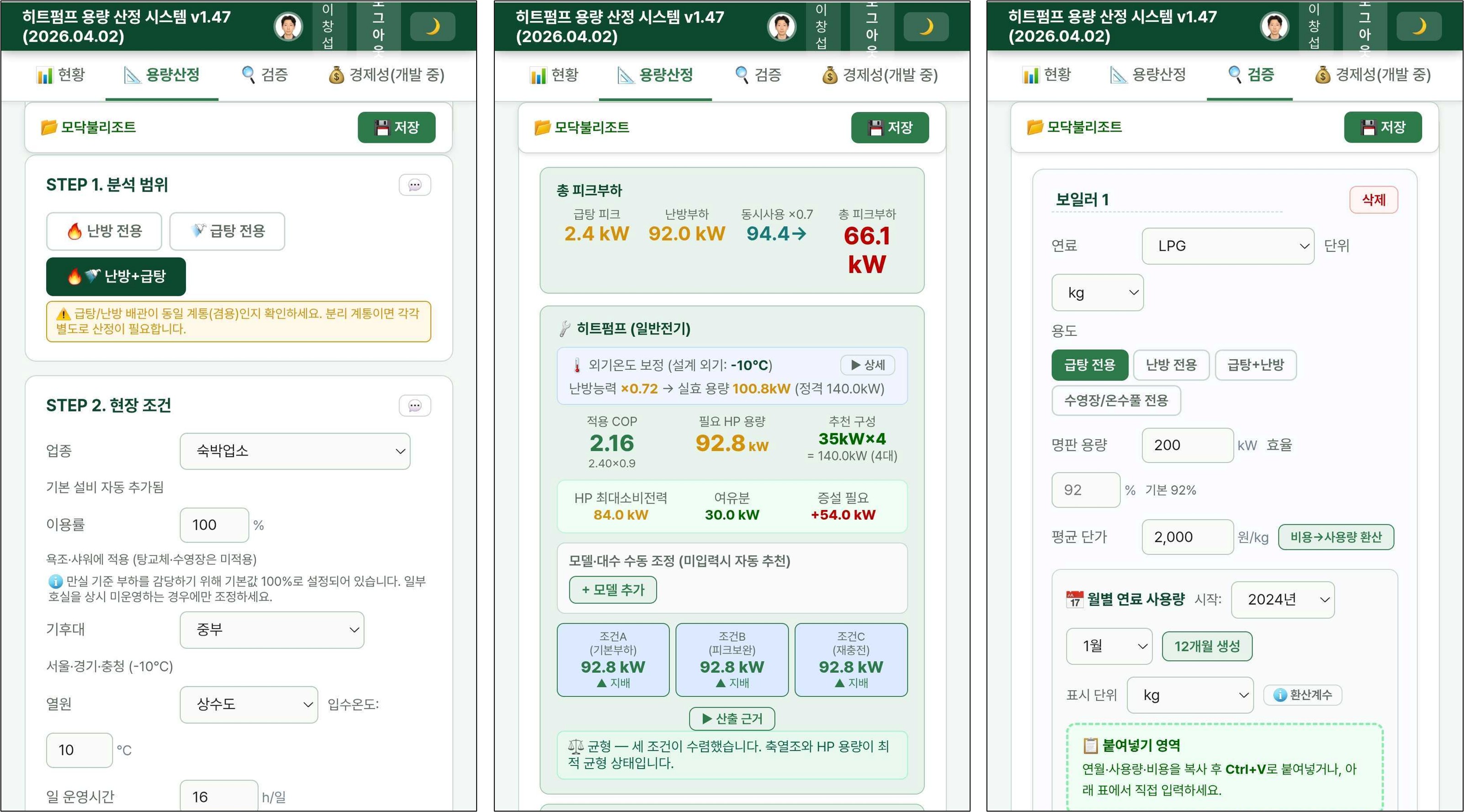1464x812 pixels.
Task: Open 경제성(개발 중) tab in left panel
Action: [x=387, y=74]
